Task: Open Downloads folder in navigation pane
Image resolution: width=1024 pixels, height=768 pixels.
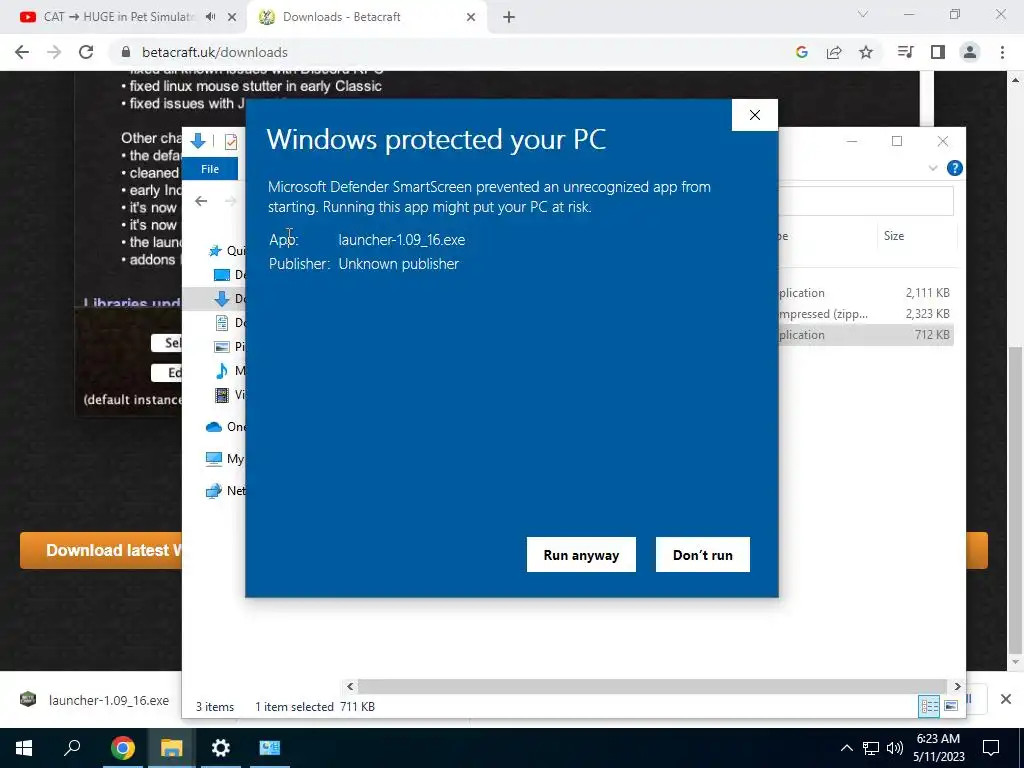Action: 230,298
